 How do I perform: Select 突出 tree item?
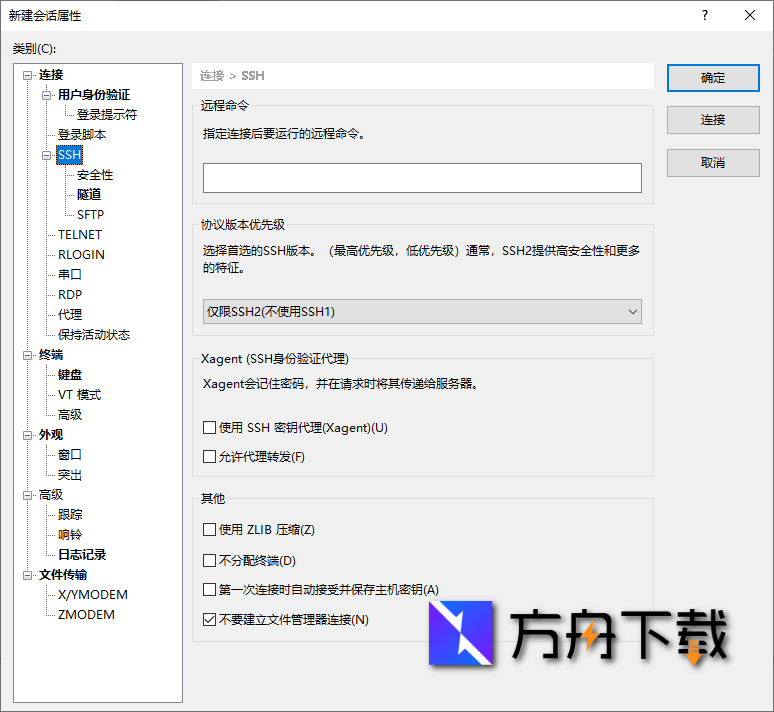click(70, 475)
